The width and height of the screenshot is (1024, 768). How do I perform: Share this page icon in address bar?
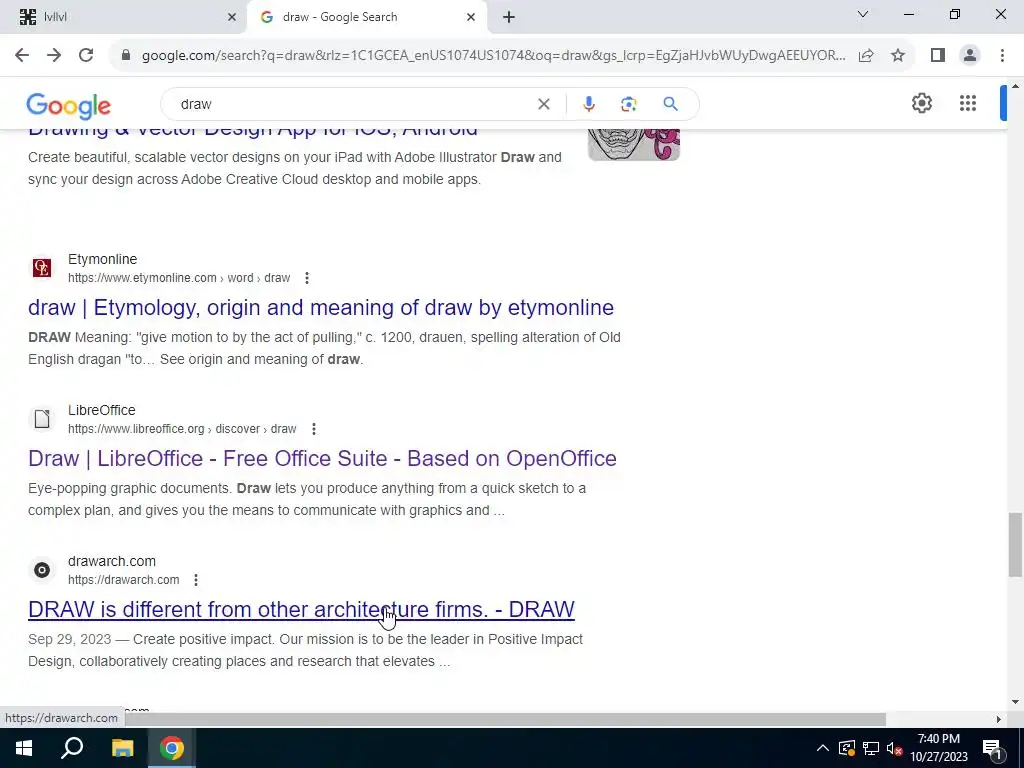click(866, 56)
